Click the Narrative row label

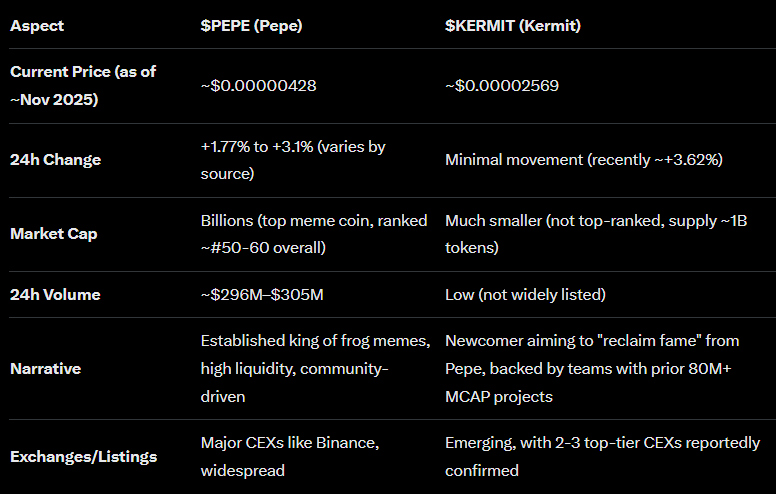45,368
